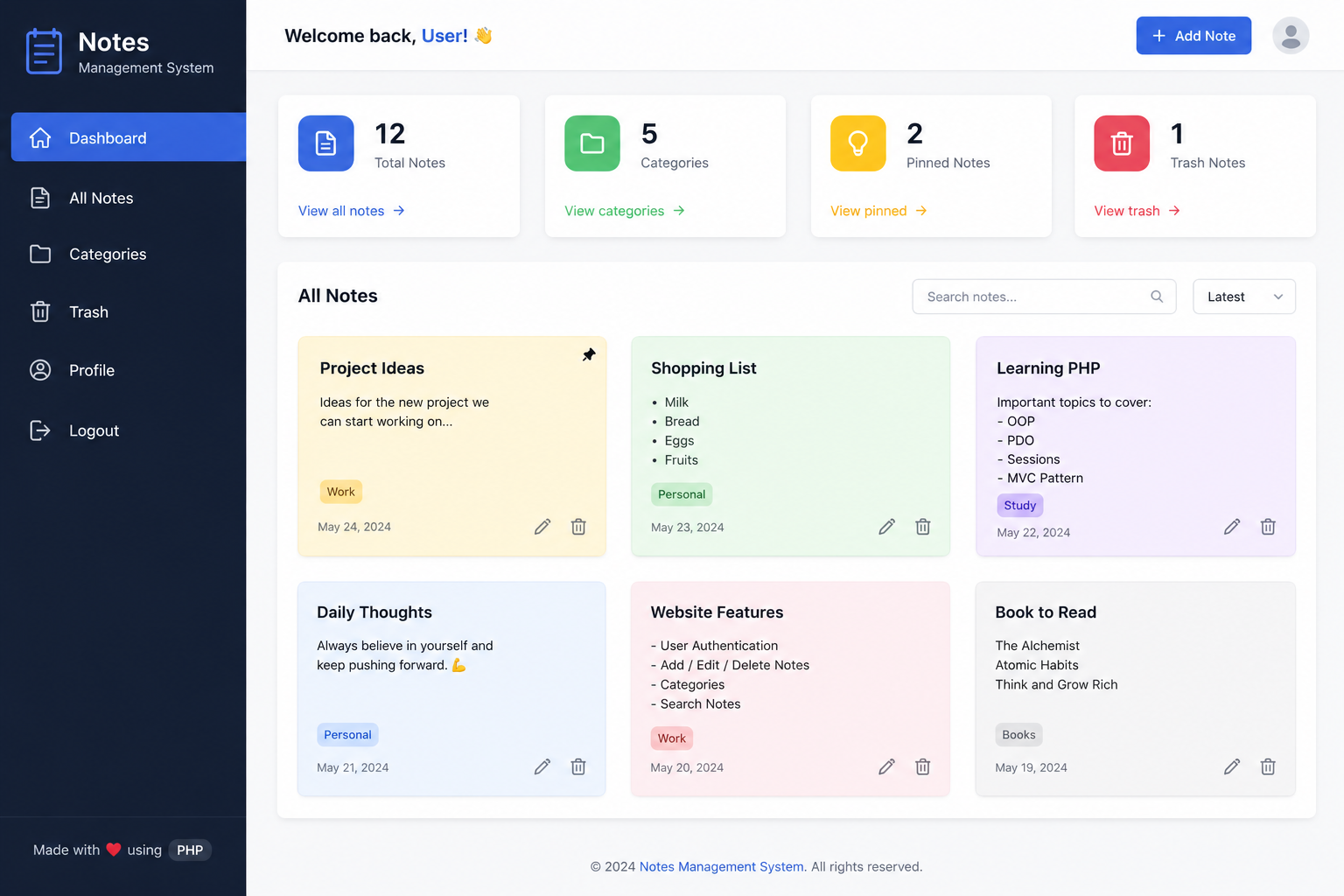The image size is (1344, 896).
Task: Click the All Notes section heading
Action: pos(338,296)
